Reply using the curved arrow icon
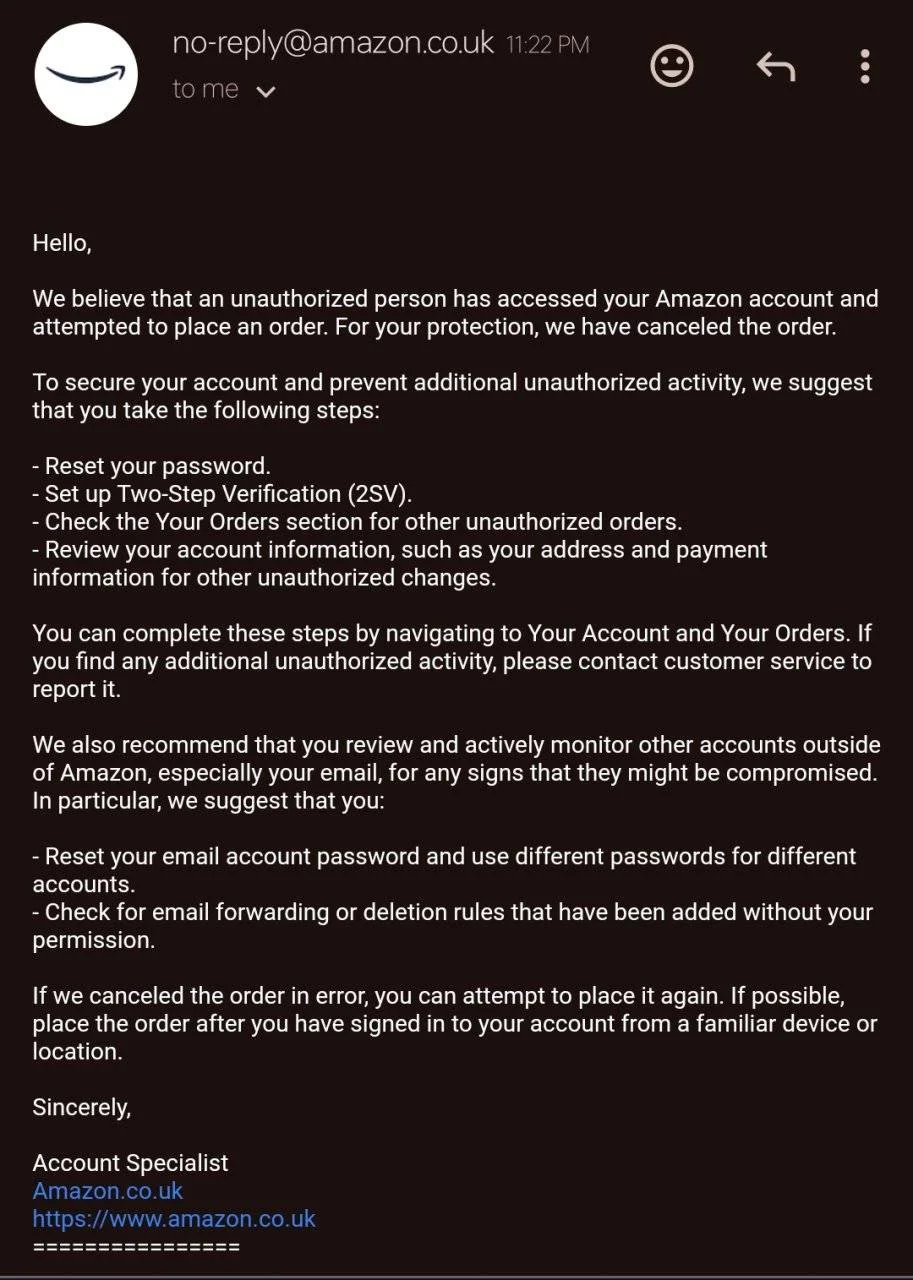The image size is (913, 1280). [775, 67]
